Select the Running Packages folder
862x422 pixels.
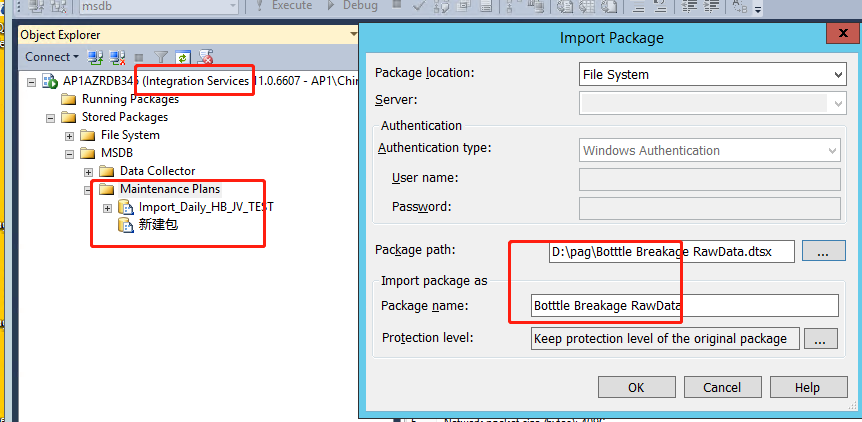pyautogui.click(x=130, y=99)
